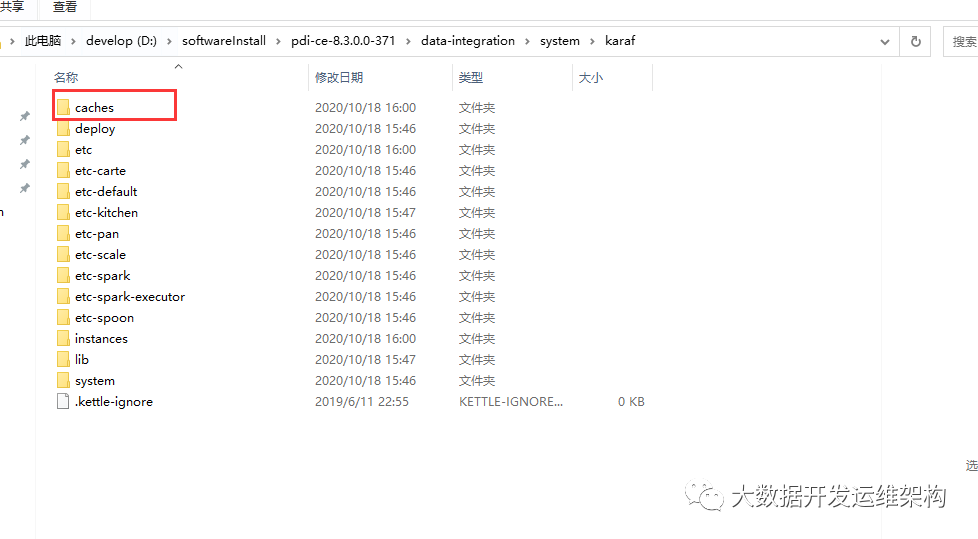The width and height of the screenshot is (978, 539).
Task: Select the etc-default folder icon
Action: (x=63, y=192)
